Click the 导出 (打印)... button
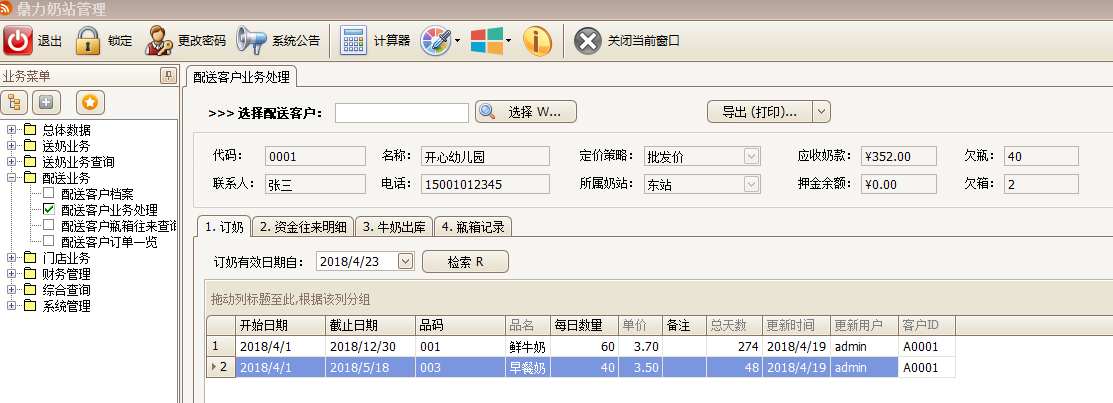This screenshot has width=1113, height=403. (x=760, y=111)
